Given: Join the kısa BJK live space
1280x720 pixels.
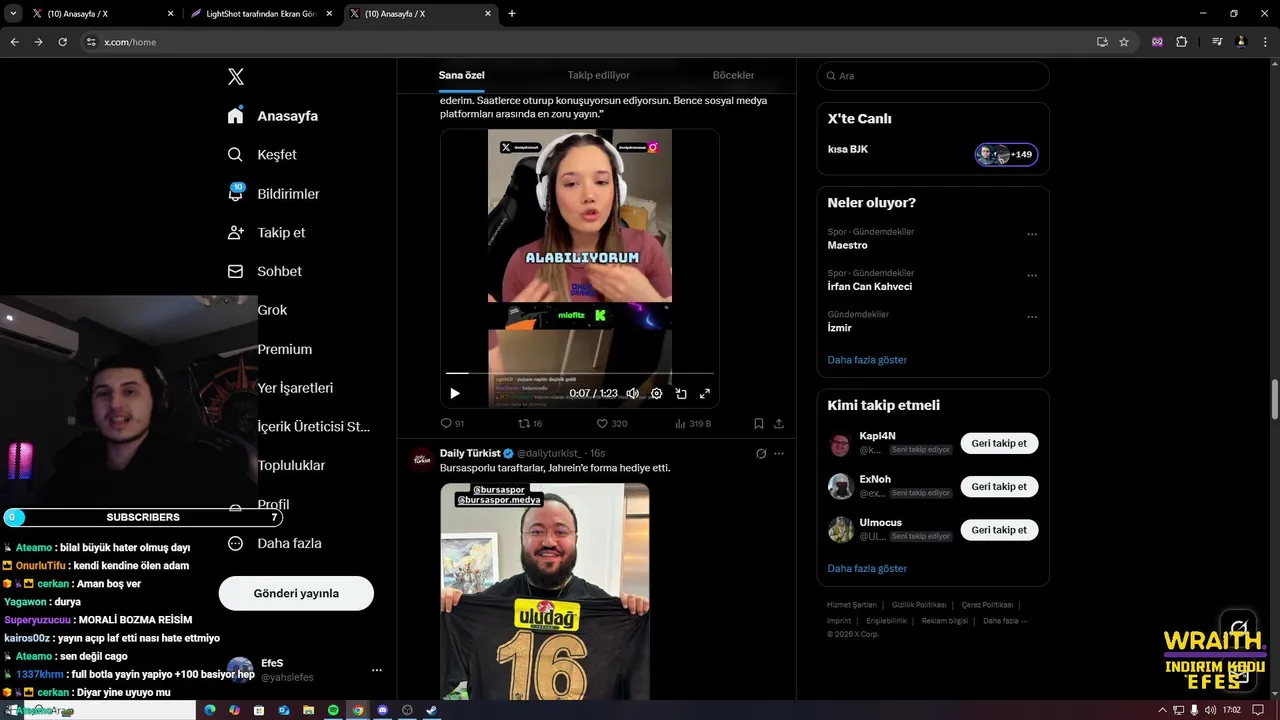Looking at the screenshot, I should coord(1006,154).
